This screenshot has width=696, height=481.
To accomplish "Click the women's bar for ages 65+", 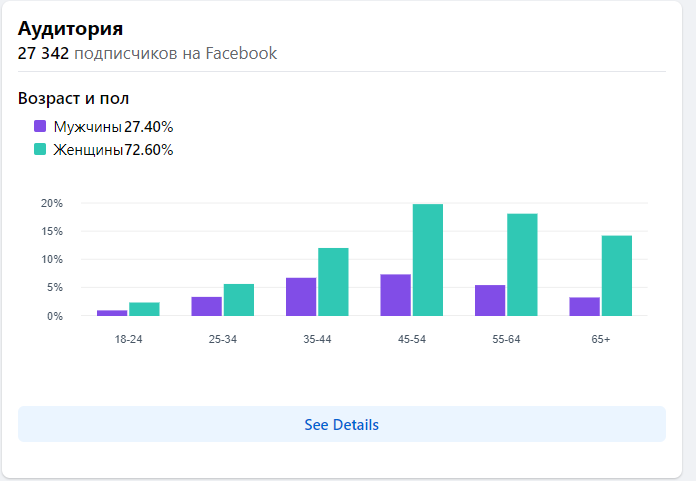I will 616,275.
